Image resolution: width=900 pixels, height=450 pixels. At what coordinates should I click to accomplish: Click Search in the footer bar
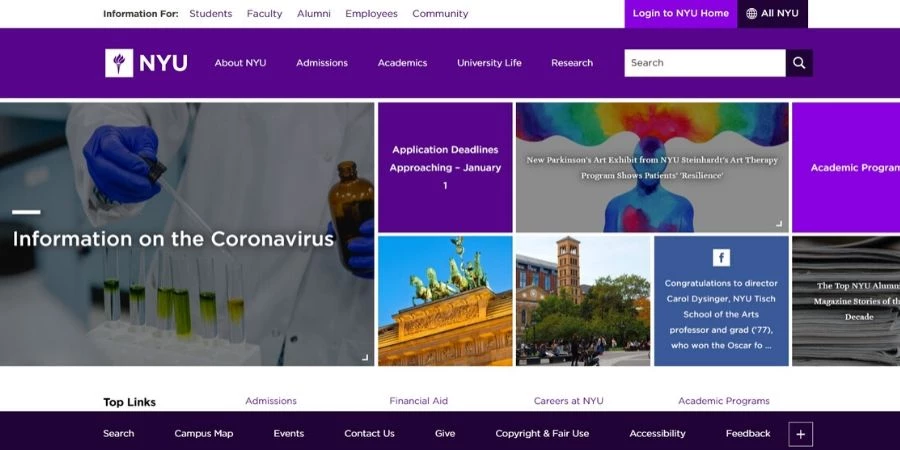(119, 433)
